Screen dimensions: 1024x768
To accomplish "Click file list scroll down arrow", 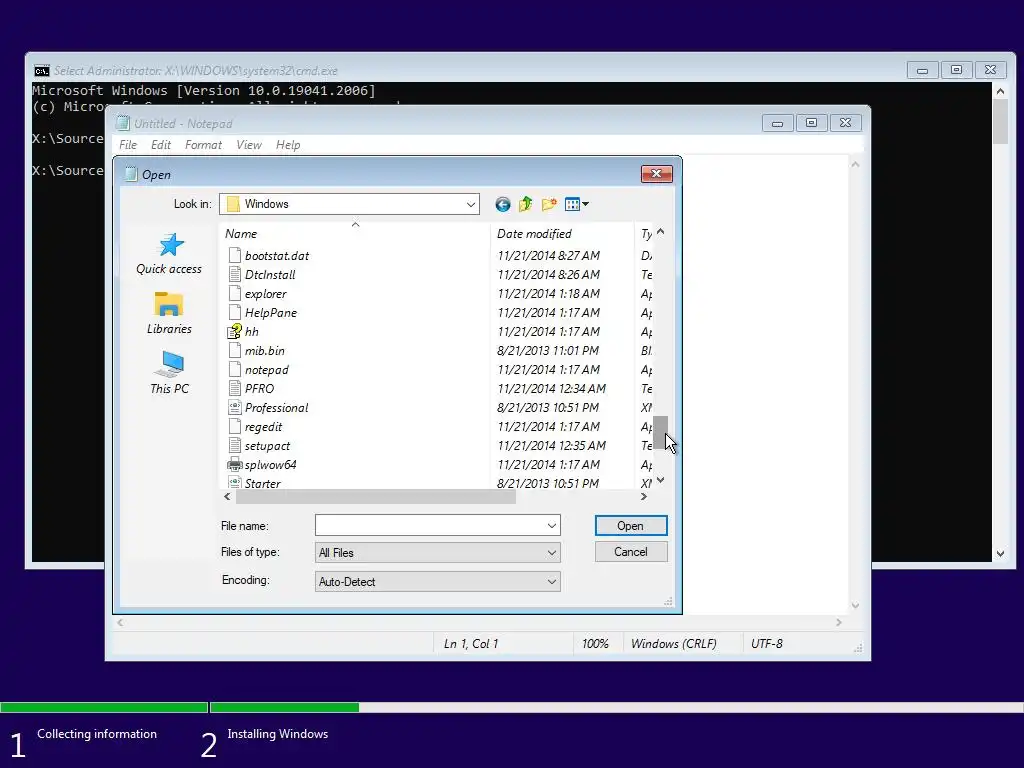I will (660, 481).
